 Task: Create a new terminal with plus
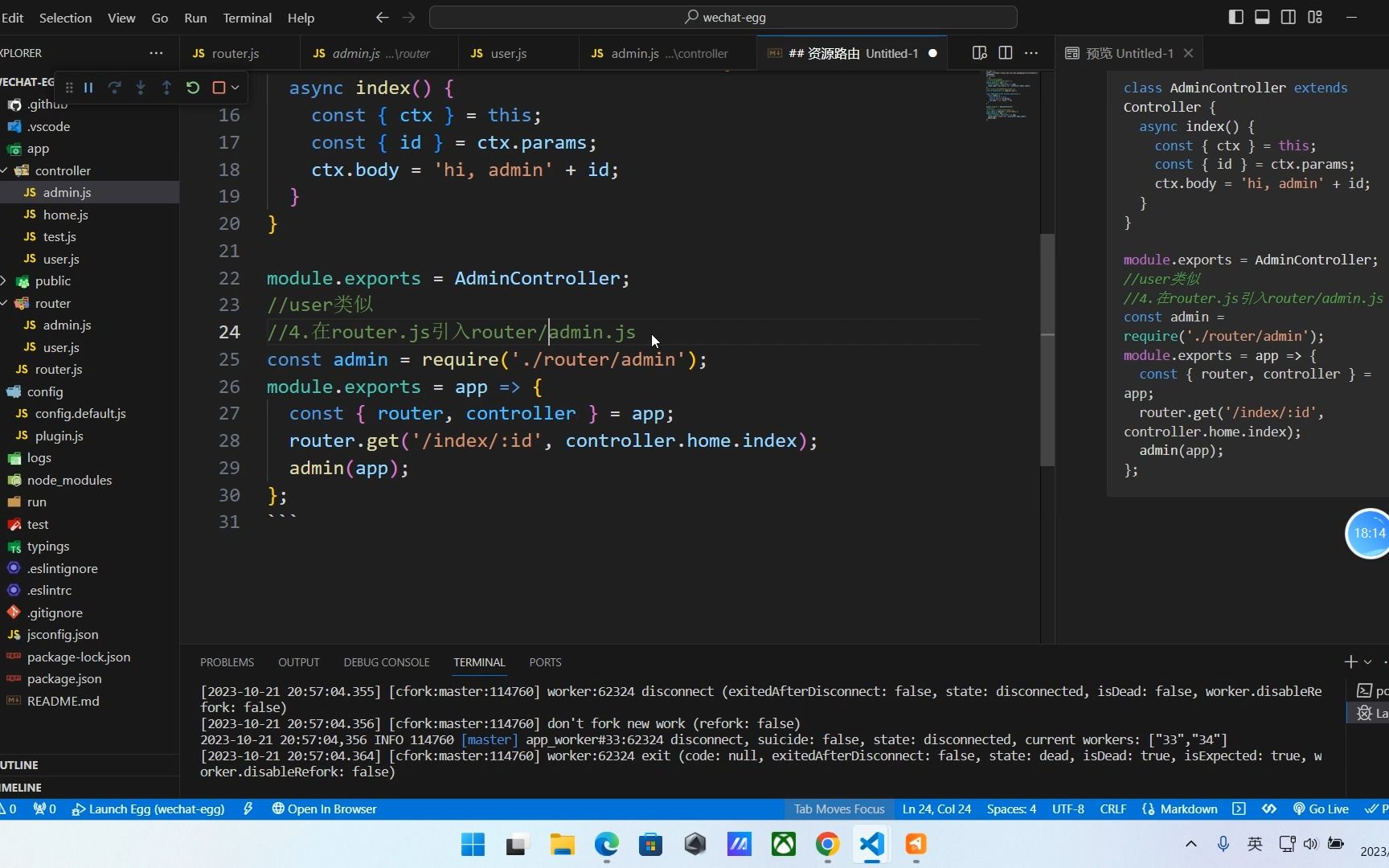[1350, 661]
